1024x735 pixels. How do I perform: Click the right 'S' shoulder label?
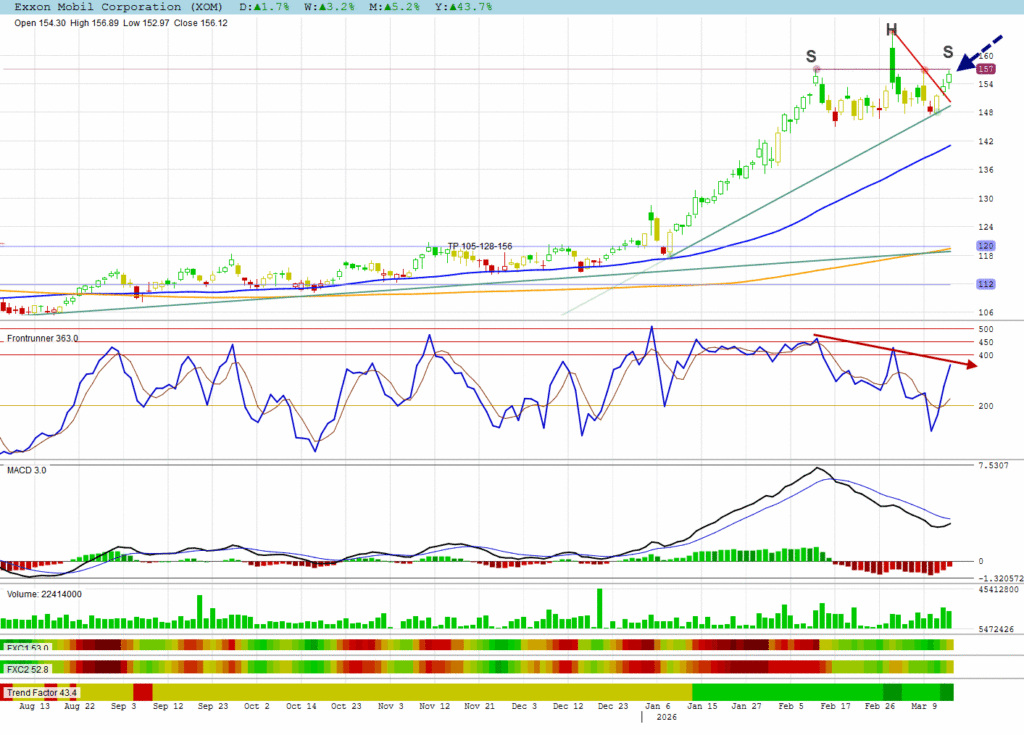coord(947,51)
